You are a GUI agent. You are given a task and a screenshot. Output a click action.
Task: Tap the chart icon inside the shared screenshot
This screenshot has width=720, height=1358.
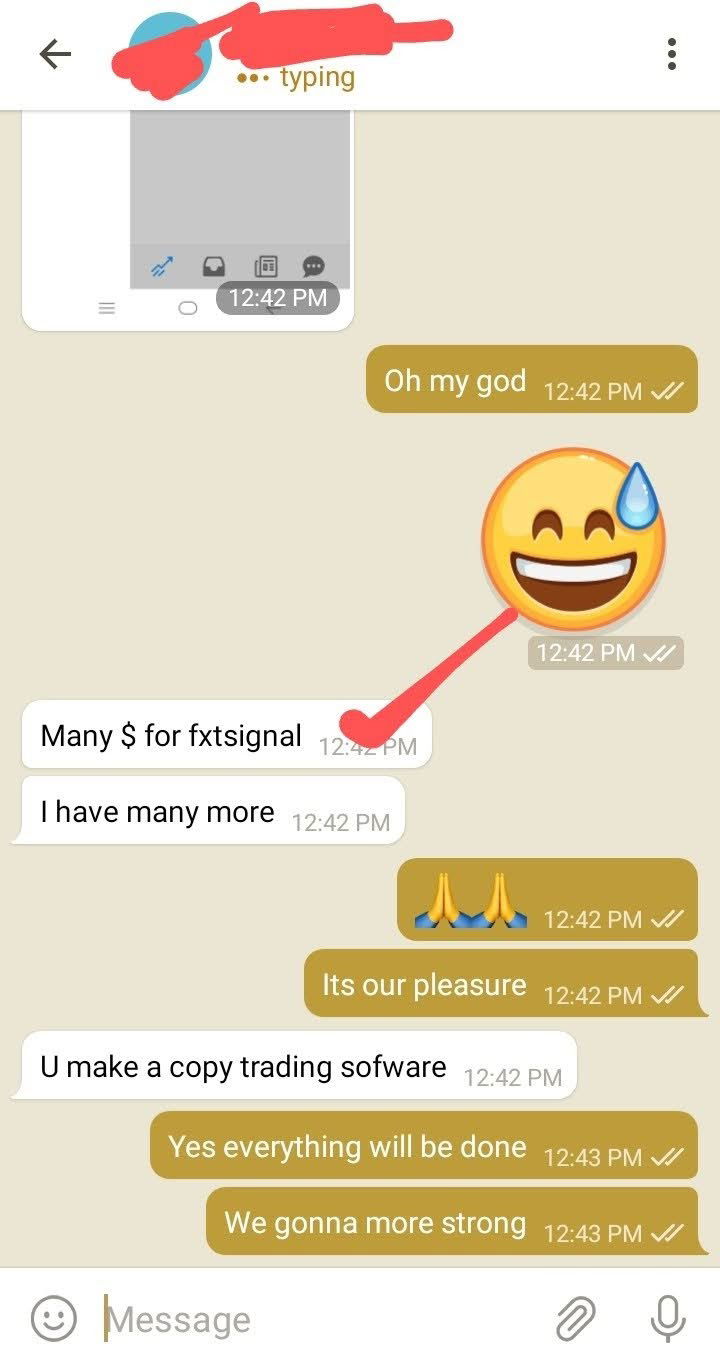pyautogui.click(x=161, y=266)
